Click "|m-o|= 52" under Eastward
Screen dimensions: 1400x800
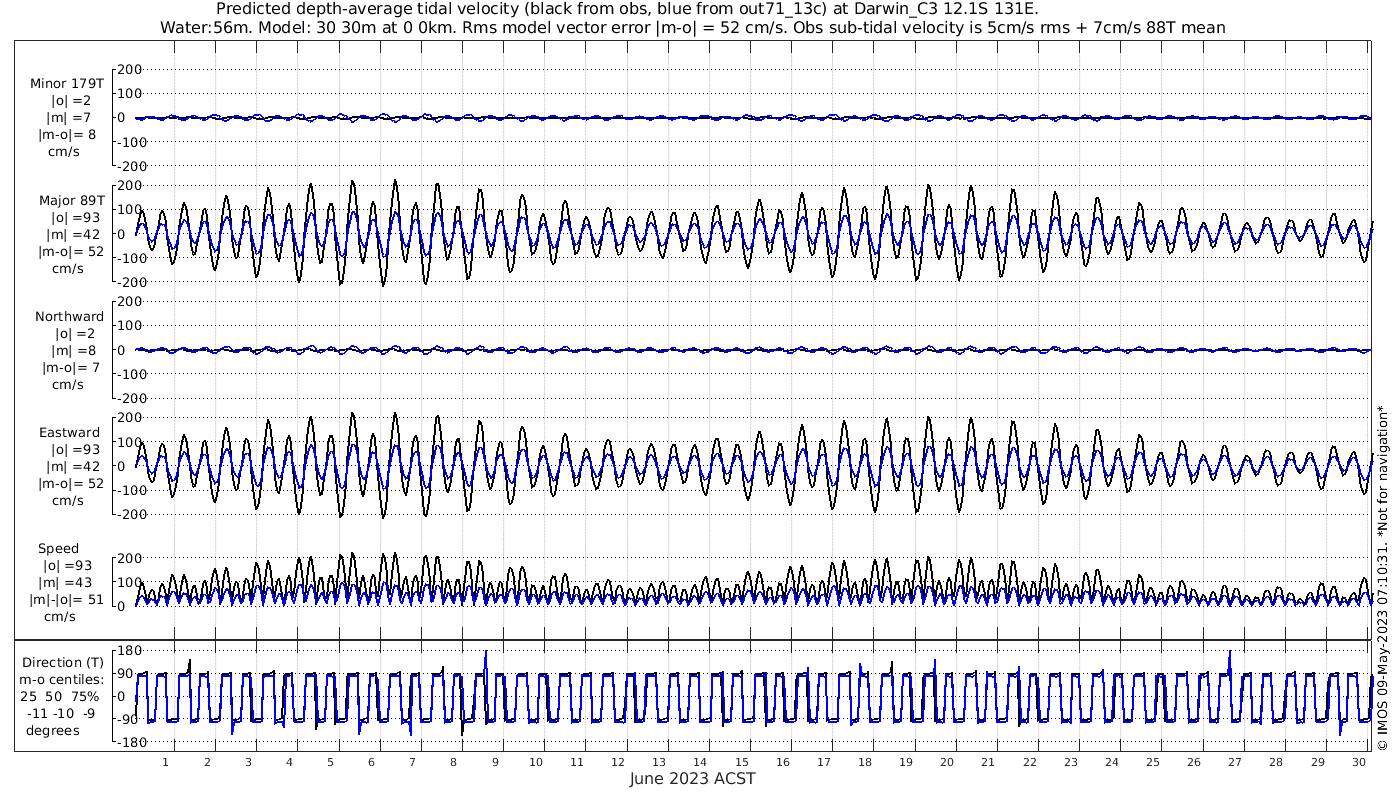click(x=71, y=483)
